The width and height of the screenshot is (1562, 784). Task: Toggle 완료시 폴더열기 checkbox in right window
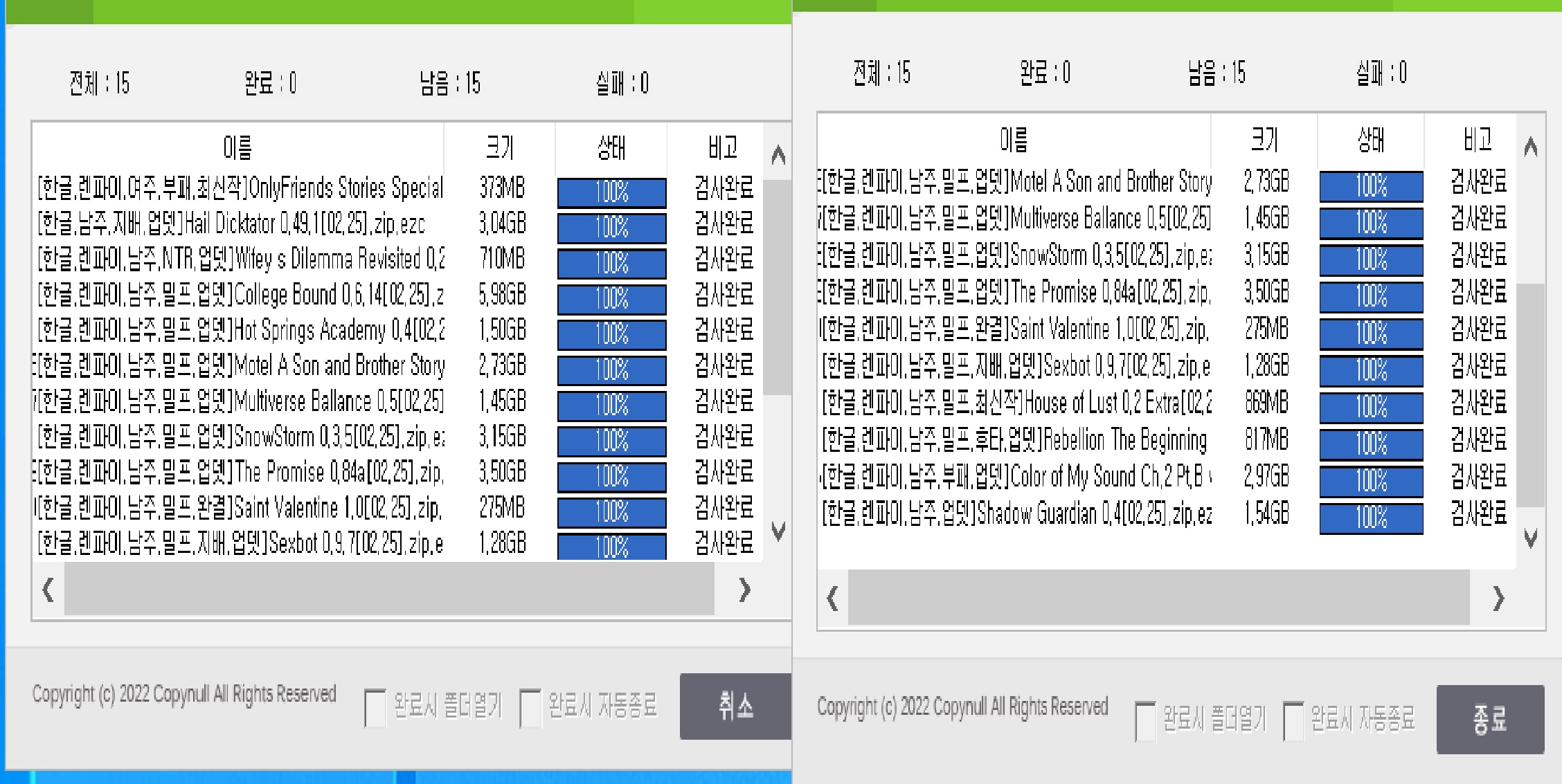coord(1145,721)
